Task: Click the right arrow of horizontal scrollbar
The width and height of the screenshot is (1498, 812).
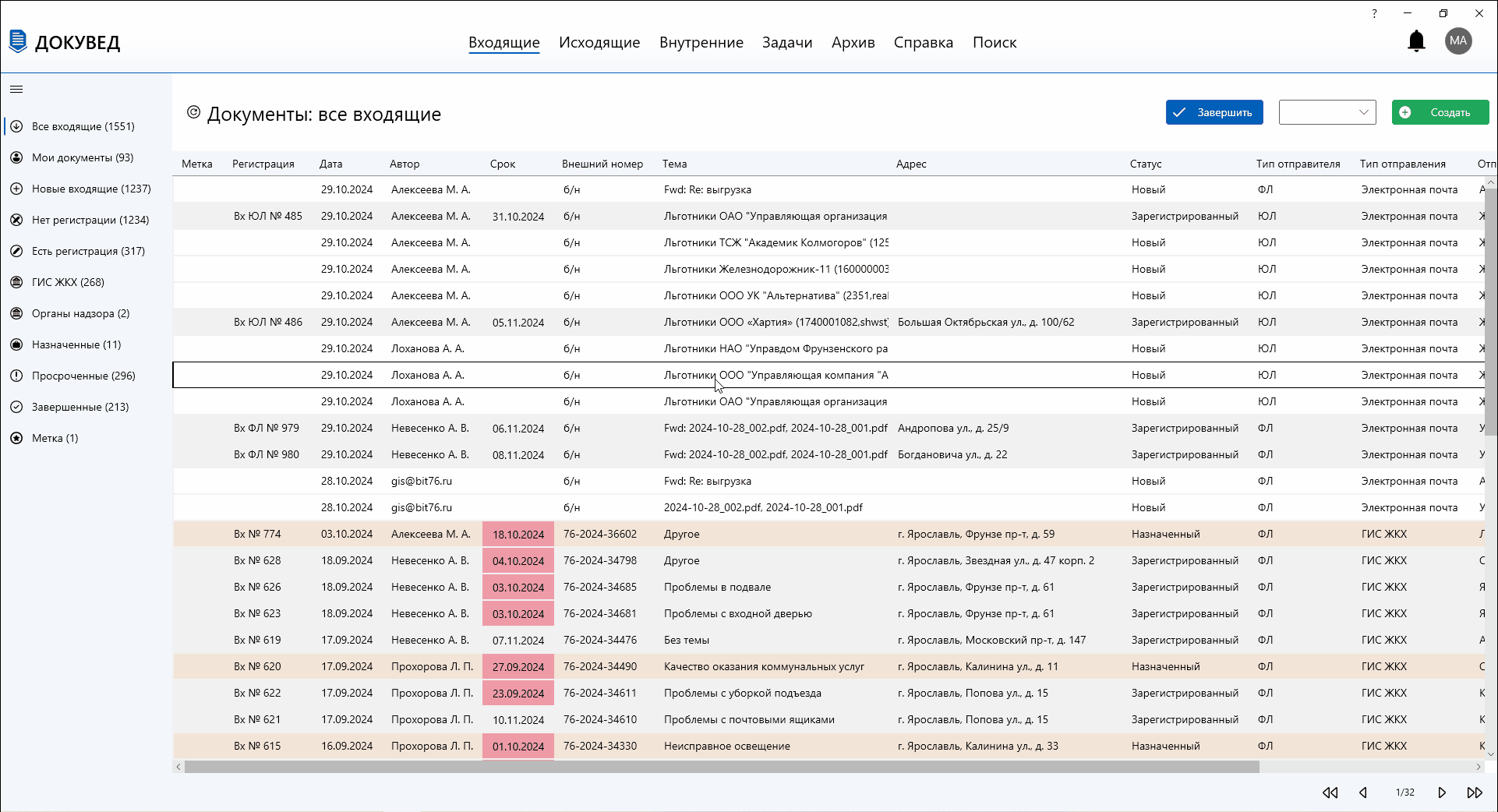Action: click(x=1478, y=767)
